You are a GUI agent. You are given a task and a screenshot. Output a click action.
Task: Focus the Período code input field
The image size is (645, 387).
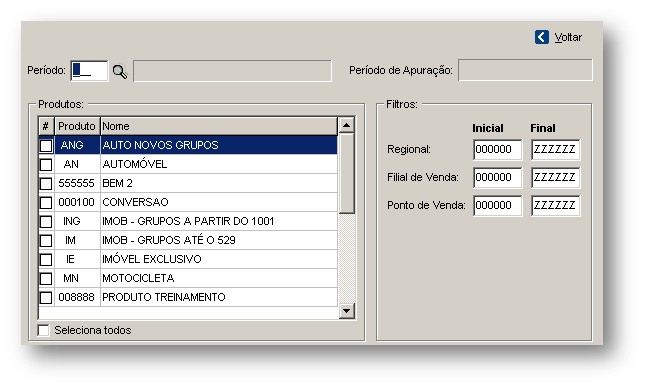[x=89, y=71]
